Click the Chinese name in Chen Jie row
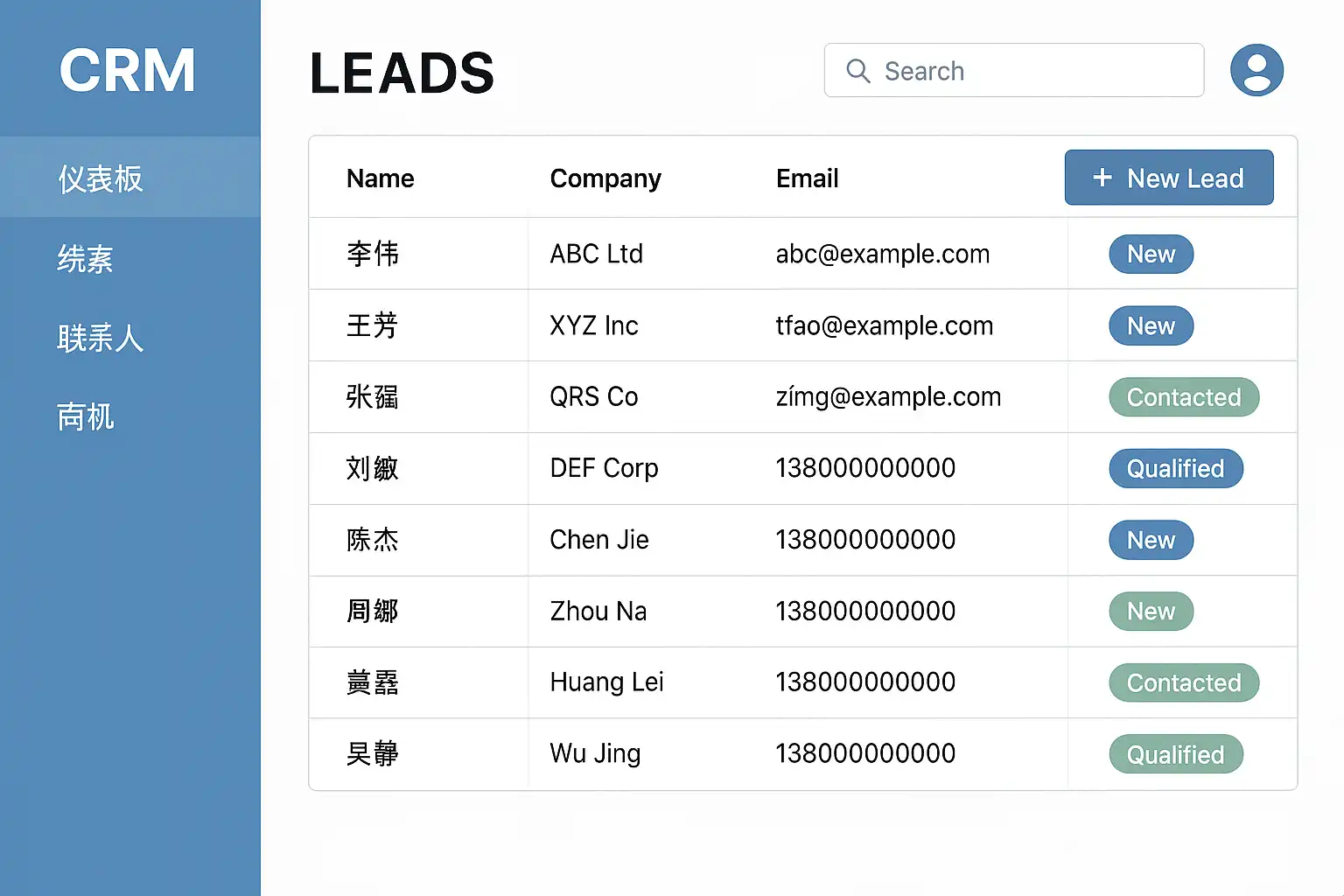This screenshot has height=896, width=1344. 373,540
